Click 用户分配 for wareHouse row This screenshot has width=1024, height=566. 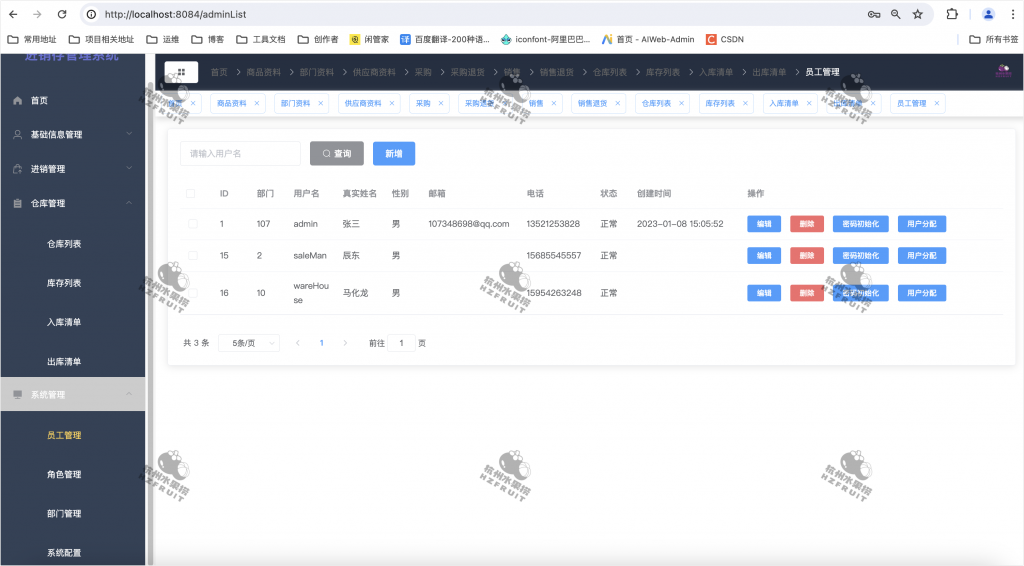[x=922, y=293]
